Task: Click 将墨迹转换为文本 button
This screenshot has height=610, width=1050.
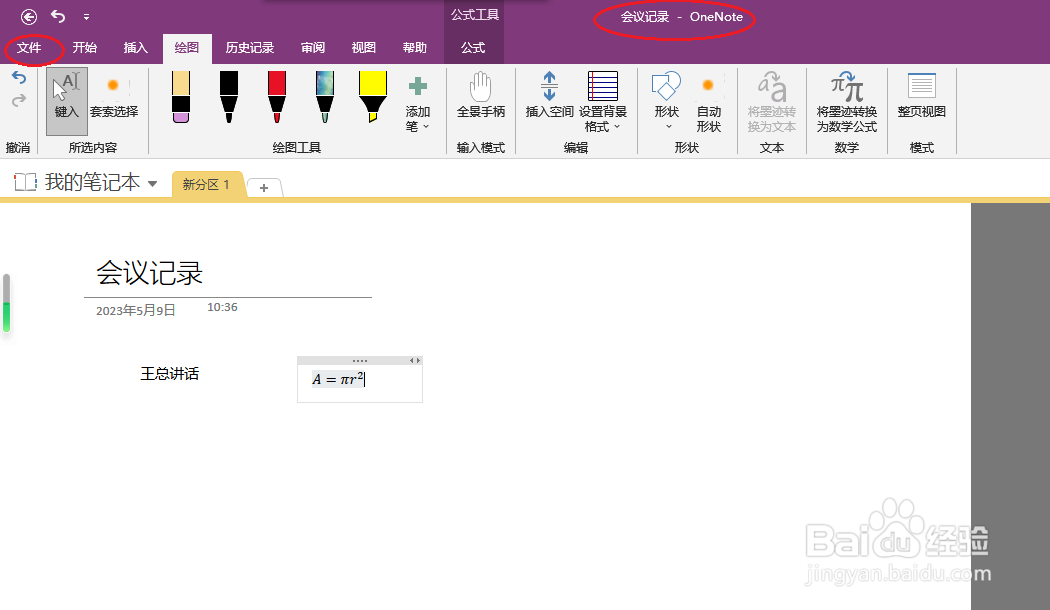Action: (772, 102)
